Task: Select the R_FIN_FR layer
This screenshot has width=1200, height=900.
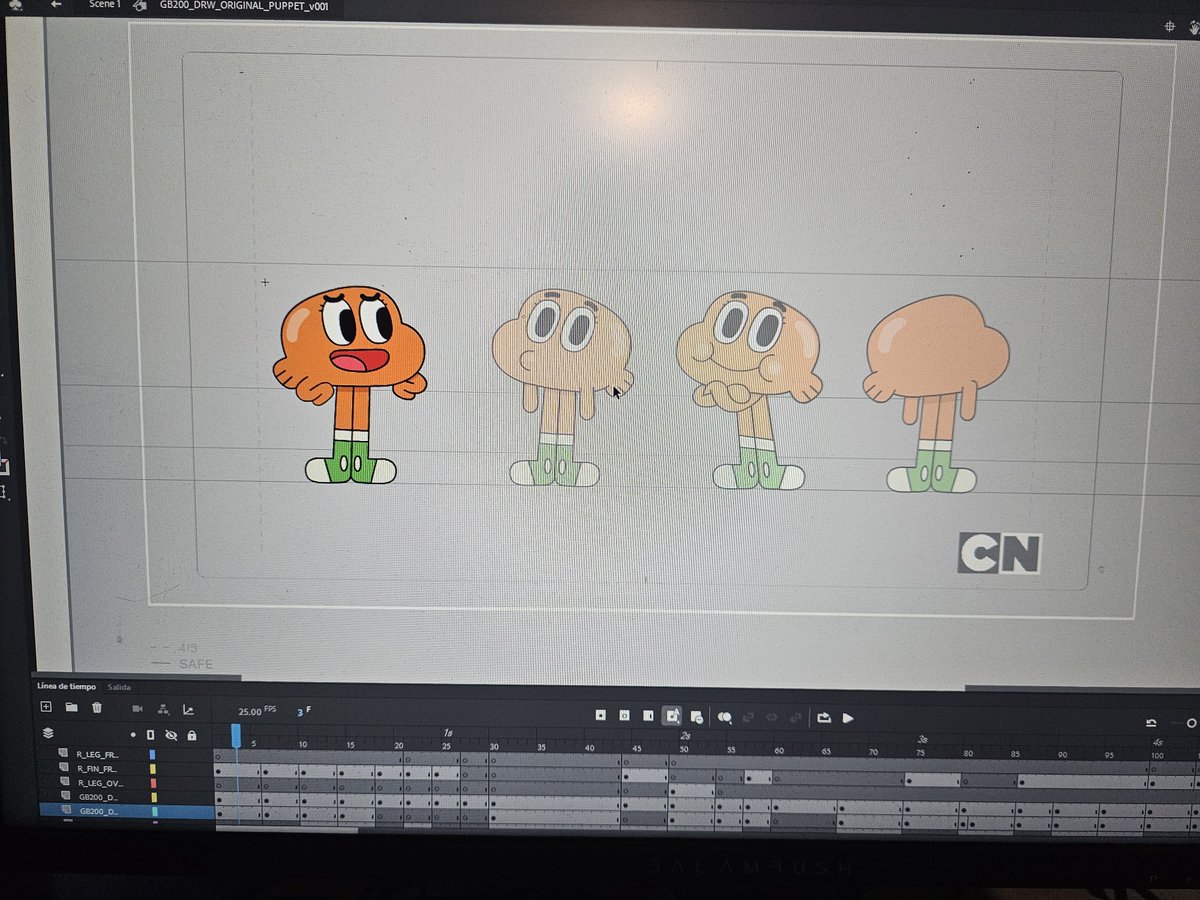Action: point(96,769)
